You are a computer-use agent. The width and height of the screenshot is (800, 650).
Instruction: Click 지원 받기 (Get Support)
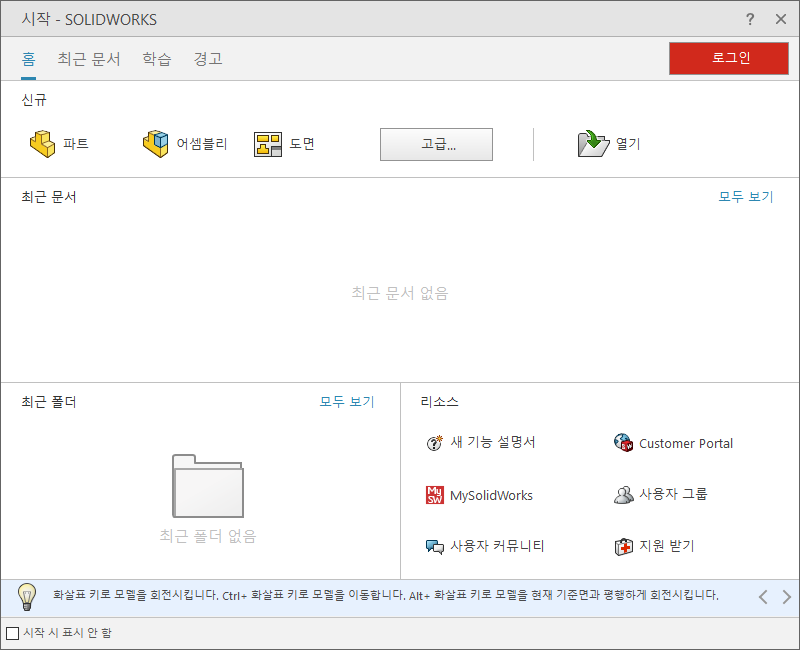click(x=655, y=546)
